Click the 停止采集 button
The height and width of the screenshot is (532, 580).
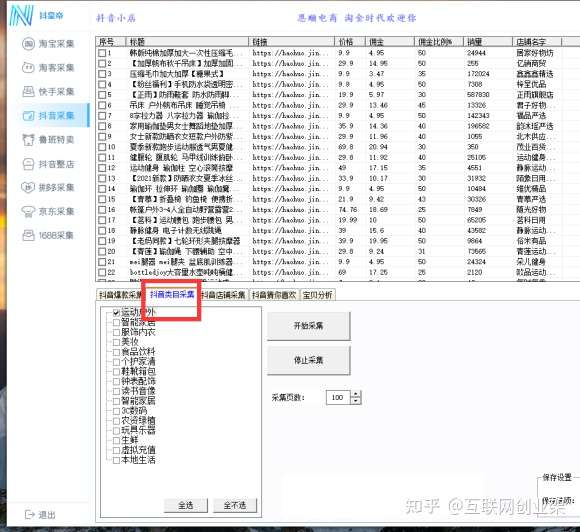pos(308,360)
